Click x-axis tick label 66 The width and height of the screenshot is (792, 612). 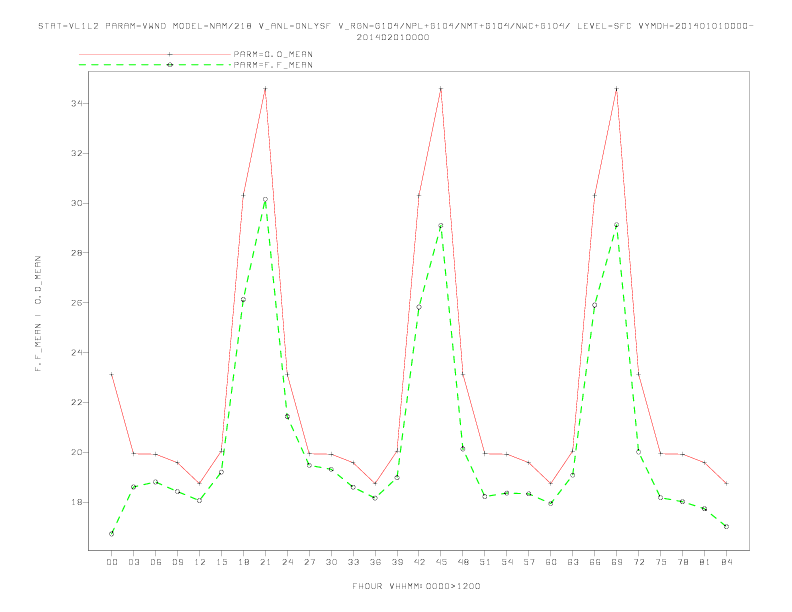tap(595, 562)
